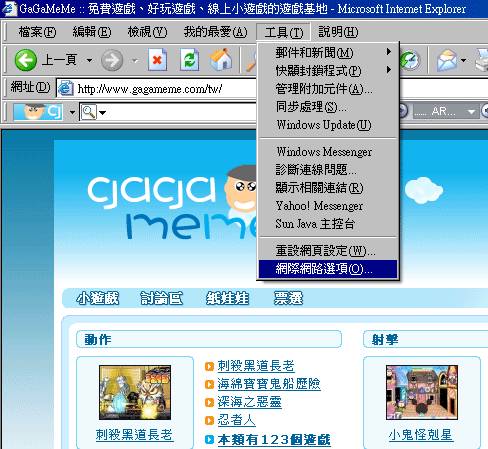The image size is (488, 449).
Task: Choose Windows Update(U) from the menu
Action: click(328, 125)
